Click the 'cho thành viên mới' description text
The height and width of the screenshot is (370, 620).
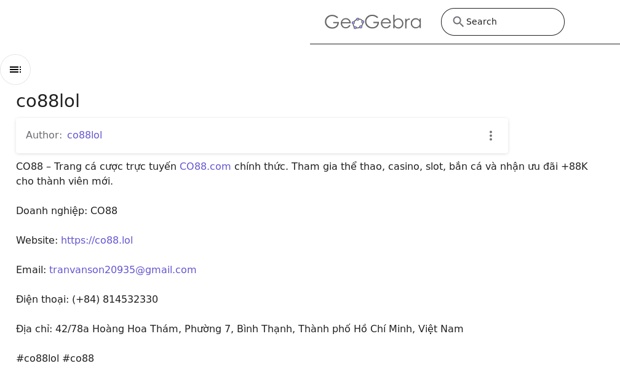tap(64, 181)
